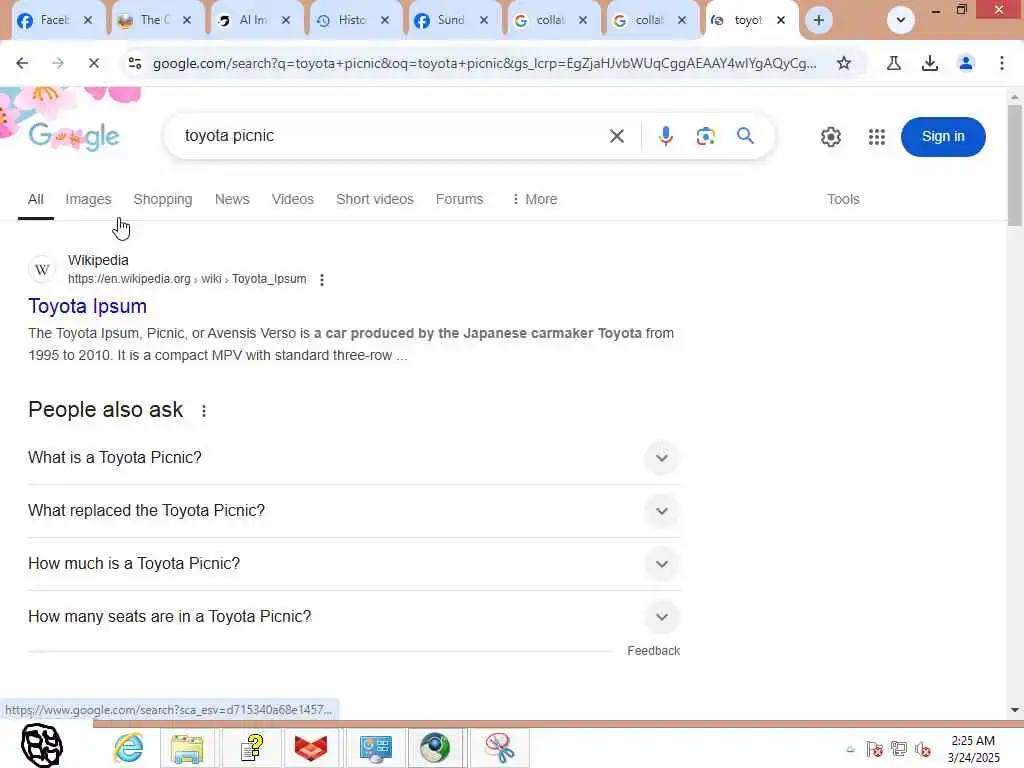Screen dimensions: 1024x768
Task: Open Snipping Tool scissors in taskbar
Action: [x=500, y=748]
